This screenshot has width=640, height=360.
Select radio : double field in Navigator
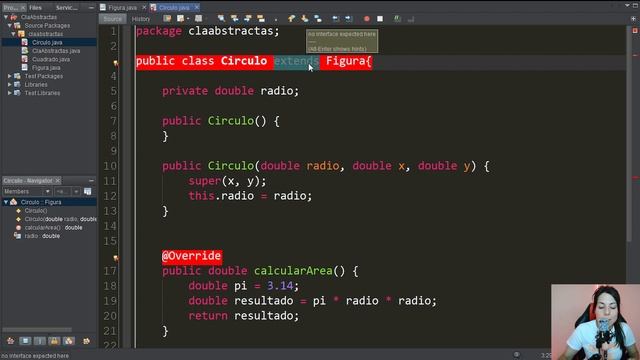point(42,236)
